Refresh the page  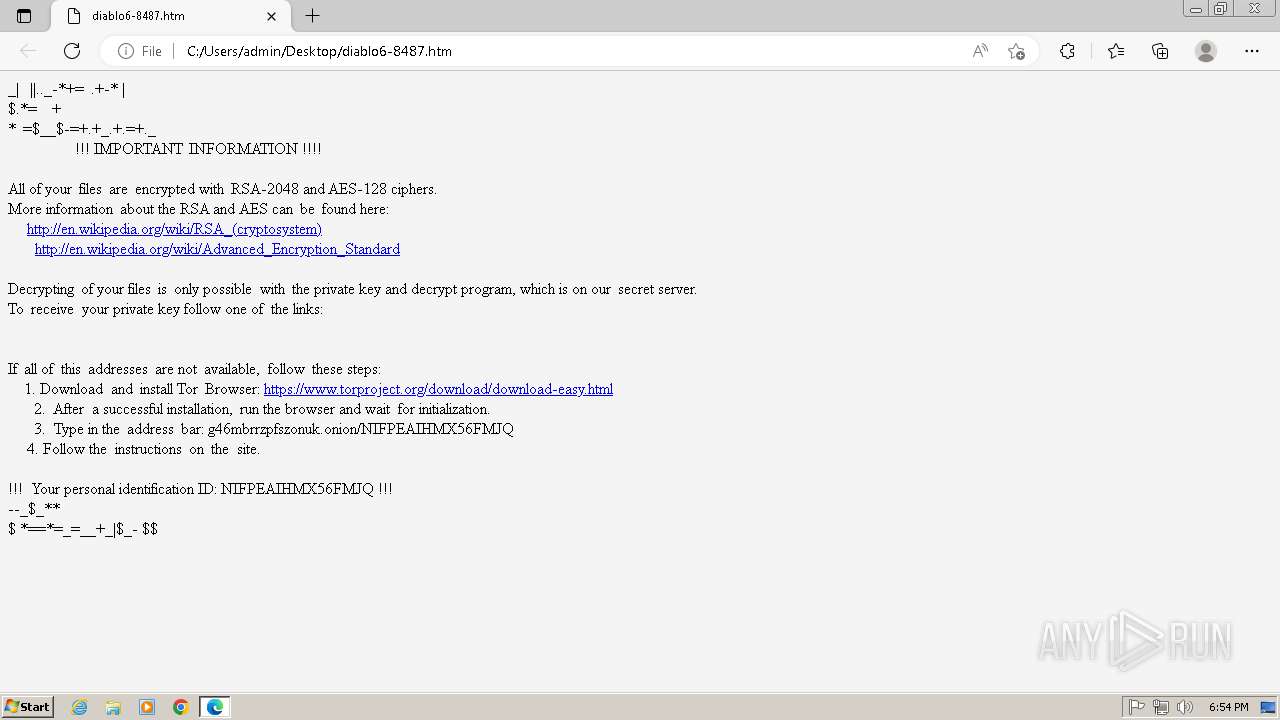point(72,51)
